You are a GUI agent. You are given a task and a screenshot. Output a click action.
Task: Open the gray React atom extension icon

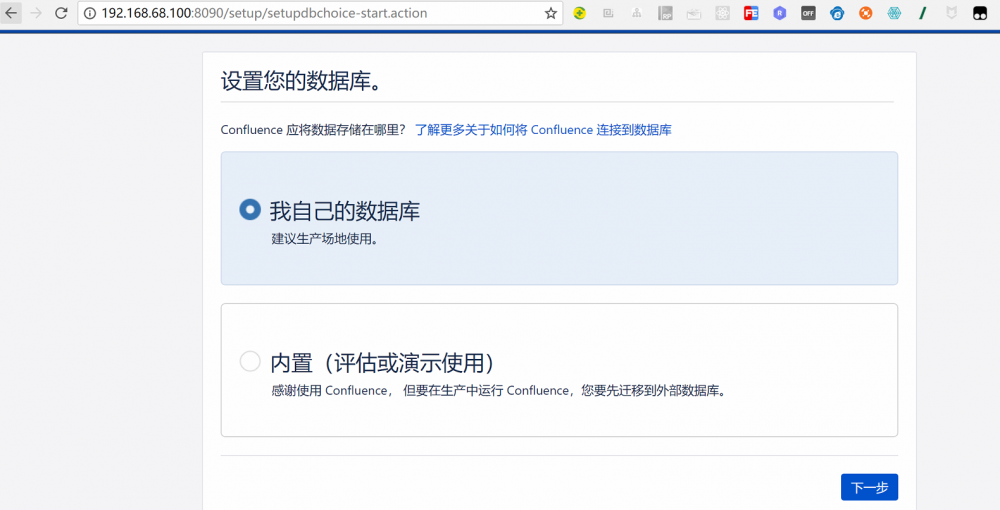pyautogui.click(x=723, y=13)
